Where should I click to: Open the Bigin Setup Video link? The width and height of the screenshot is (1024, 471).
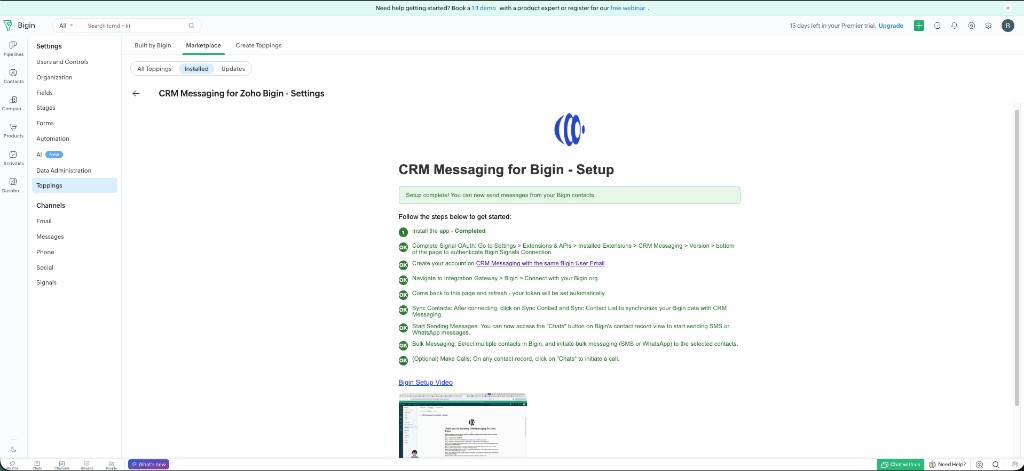pyautogui.click(x=425, y=382)
